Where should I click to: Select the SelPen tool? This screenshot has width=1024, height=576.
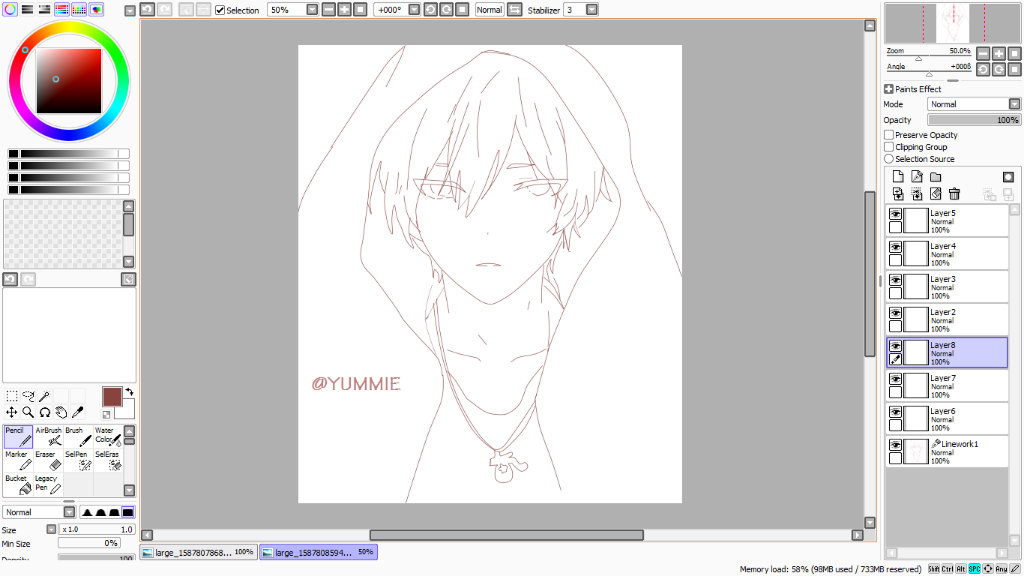78,460
